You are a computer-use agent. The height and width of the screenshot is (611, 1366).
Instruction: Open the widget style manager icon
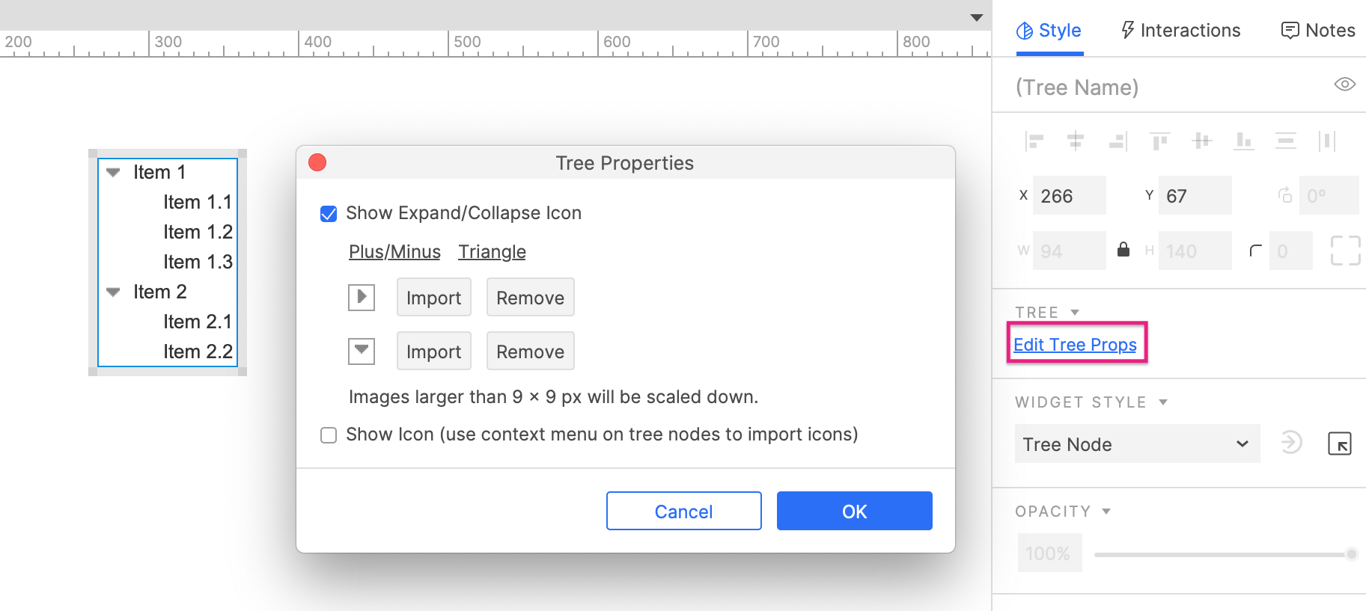pyautogui.click(x=1339, y=443)
